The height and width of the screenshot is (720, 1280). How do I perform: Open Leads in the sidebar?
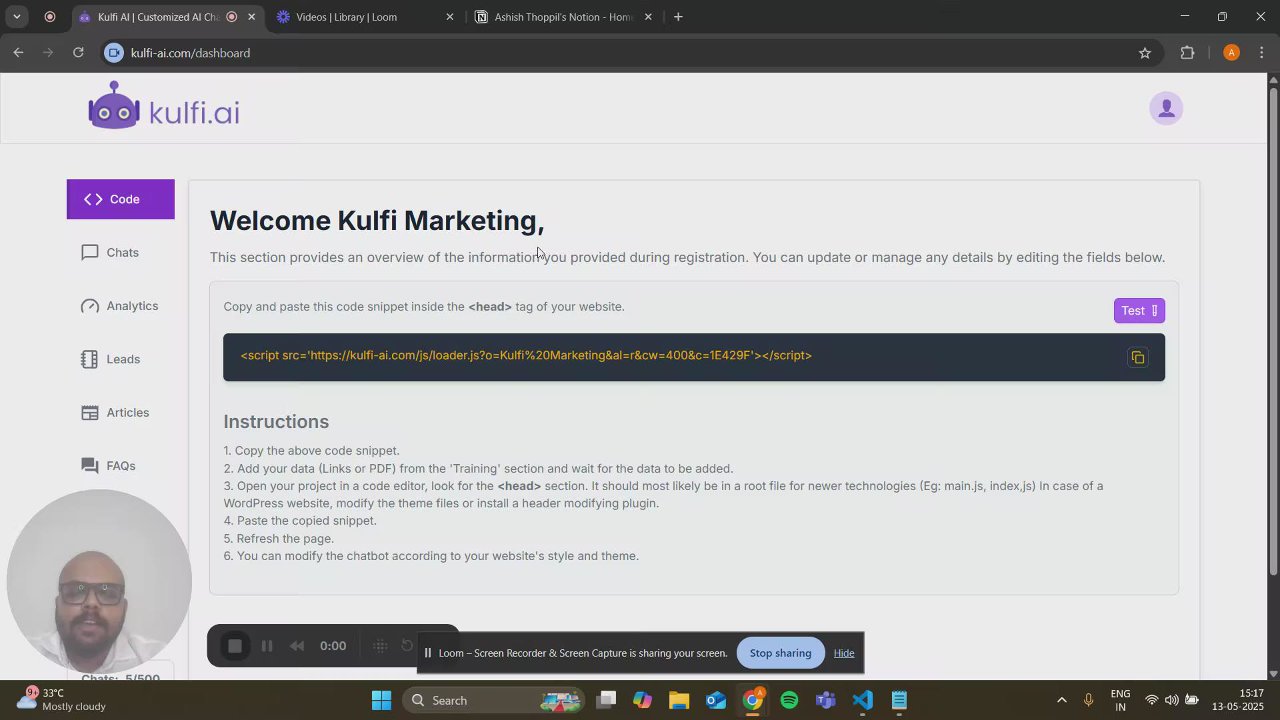point(110,359)
